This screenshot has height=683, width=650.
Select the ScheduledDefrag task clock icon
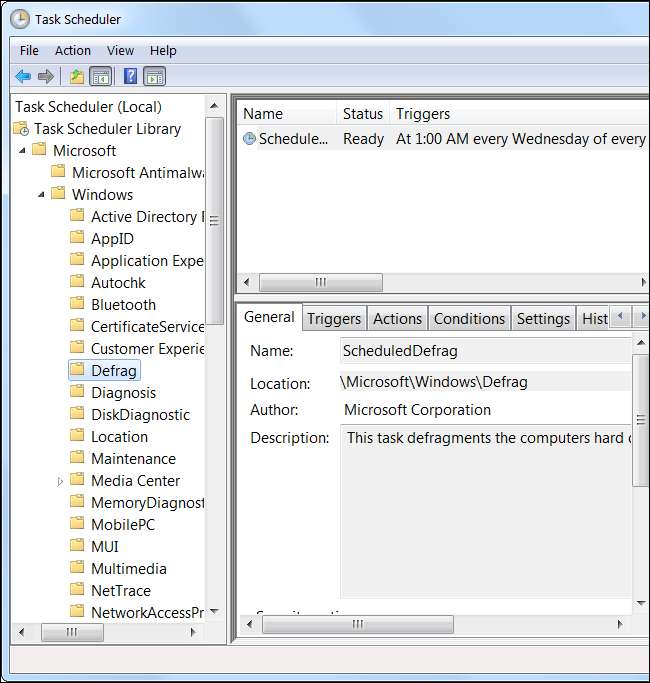[x=249, y=139]
